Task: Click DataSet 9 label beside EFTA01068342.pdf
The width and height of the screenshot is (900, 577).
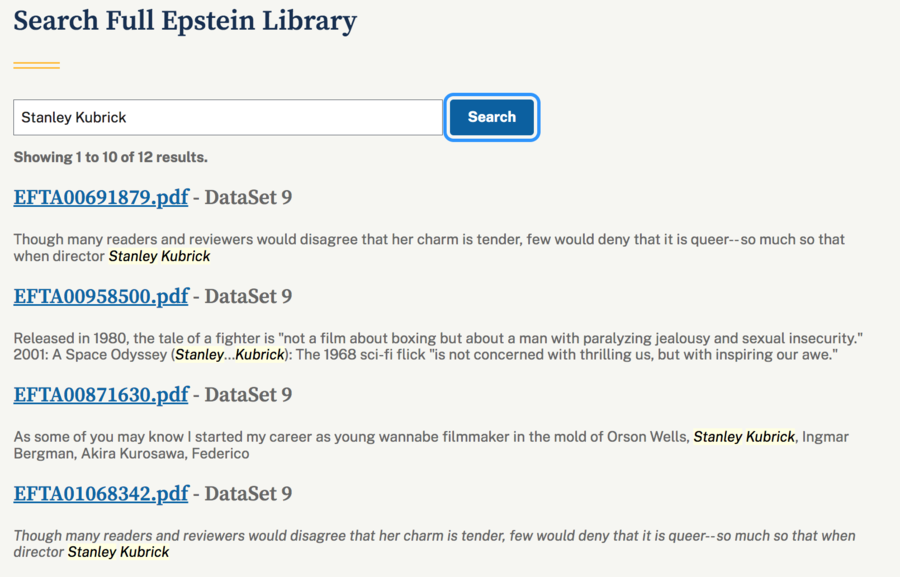Action: [248, 493]
